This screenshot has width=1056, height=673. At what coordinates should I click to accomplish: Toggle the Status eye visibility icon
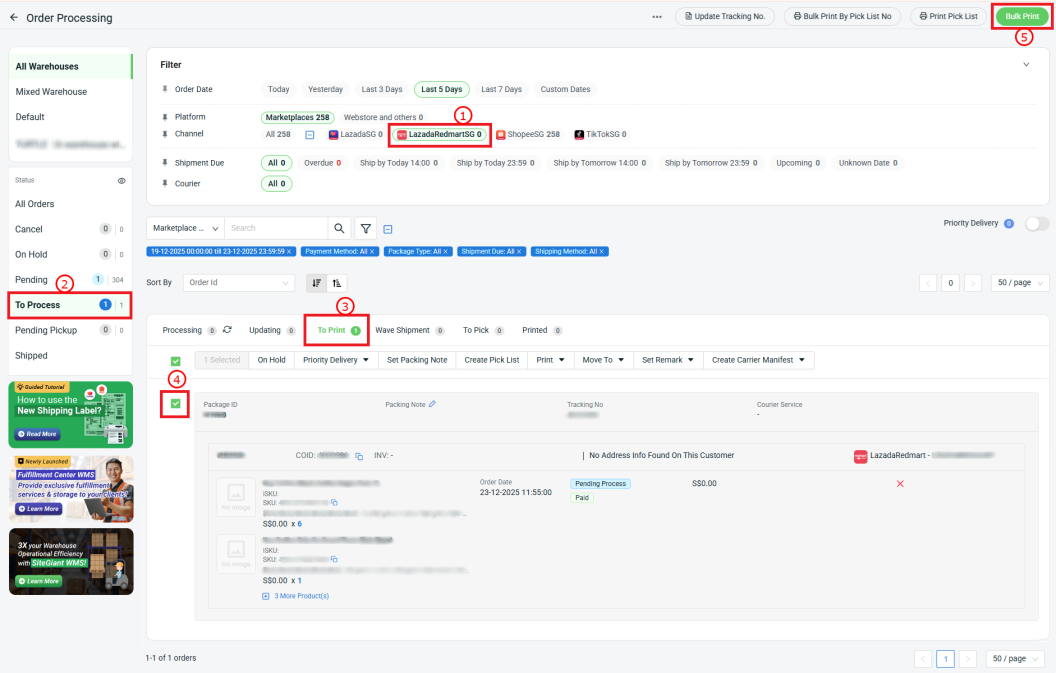tap(122, 181)
